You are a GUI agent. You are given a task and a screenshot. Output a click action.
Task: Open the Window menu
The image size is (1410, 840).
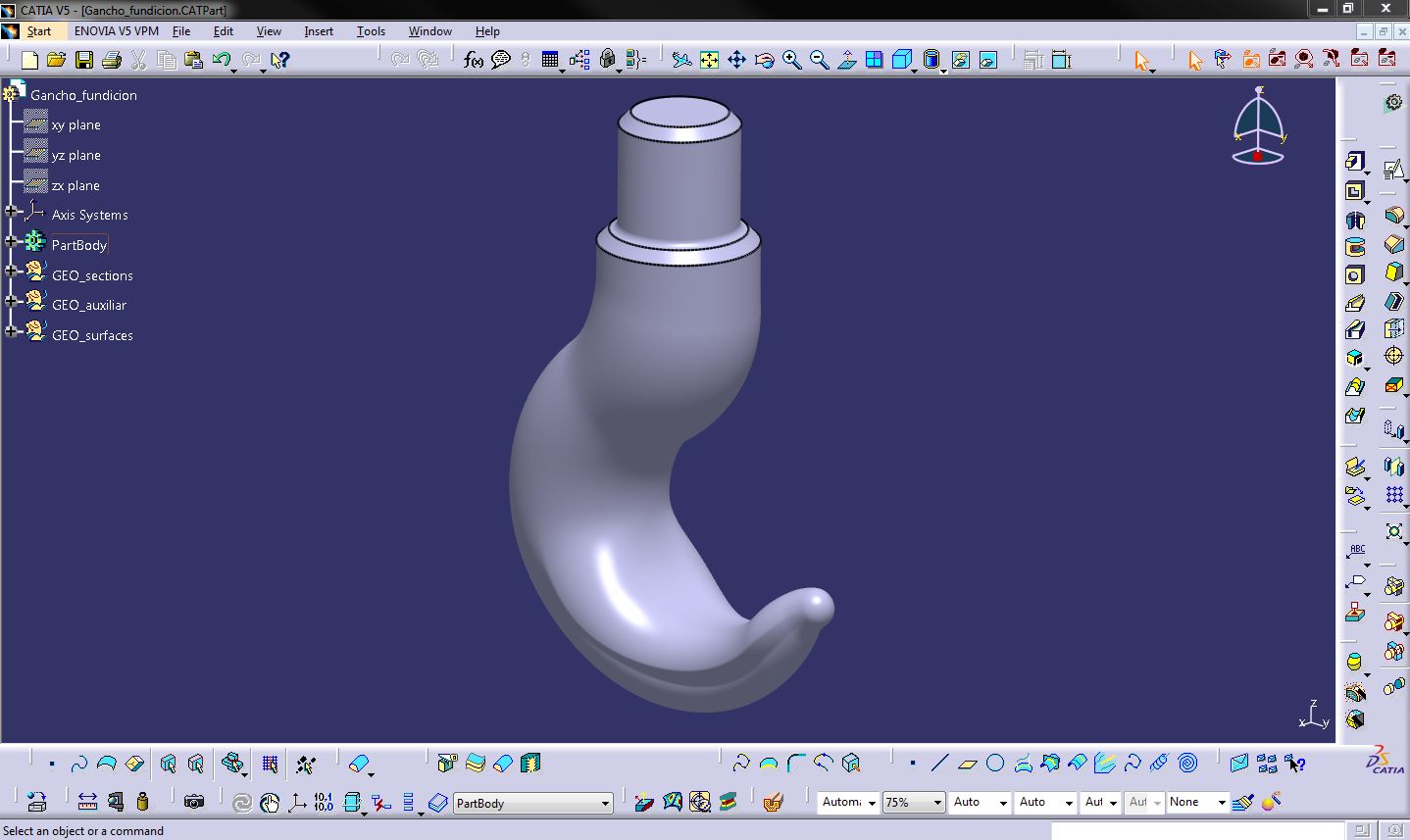pyautogui.click(x=430, y=31)
